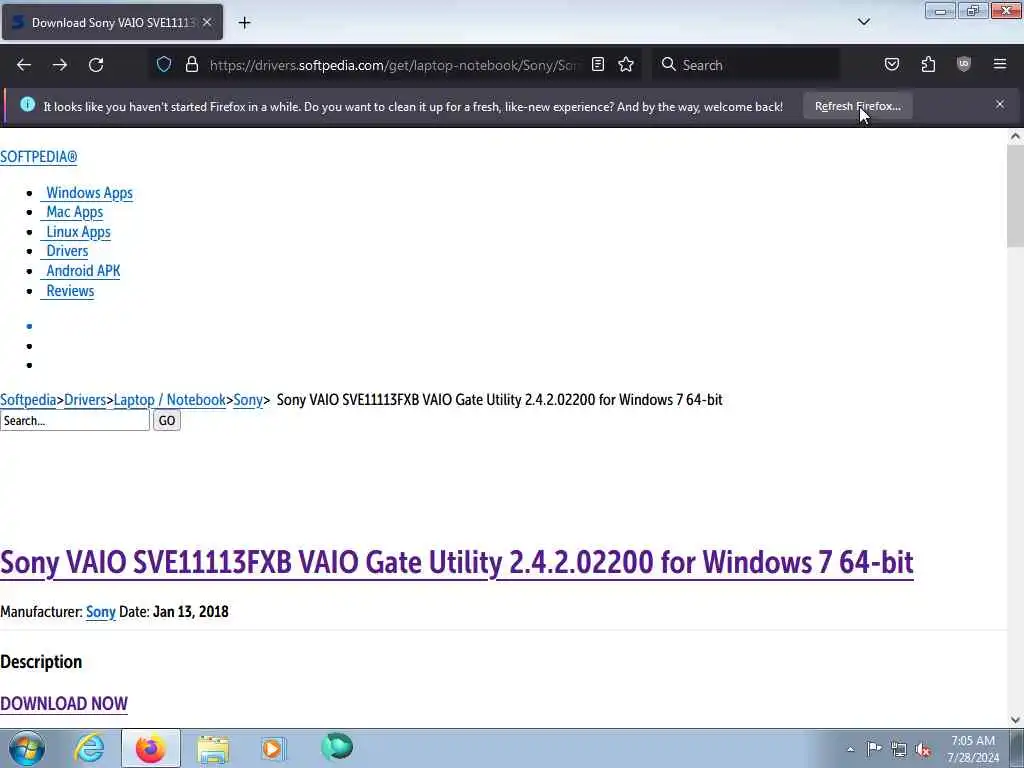Click the muted volume tray icon
Image resolution: width=1024 pixels, height=768 pixels.
[x=923, y=749]
